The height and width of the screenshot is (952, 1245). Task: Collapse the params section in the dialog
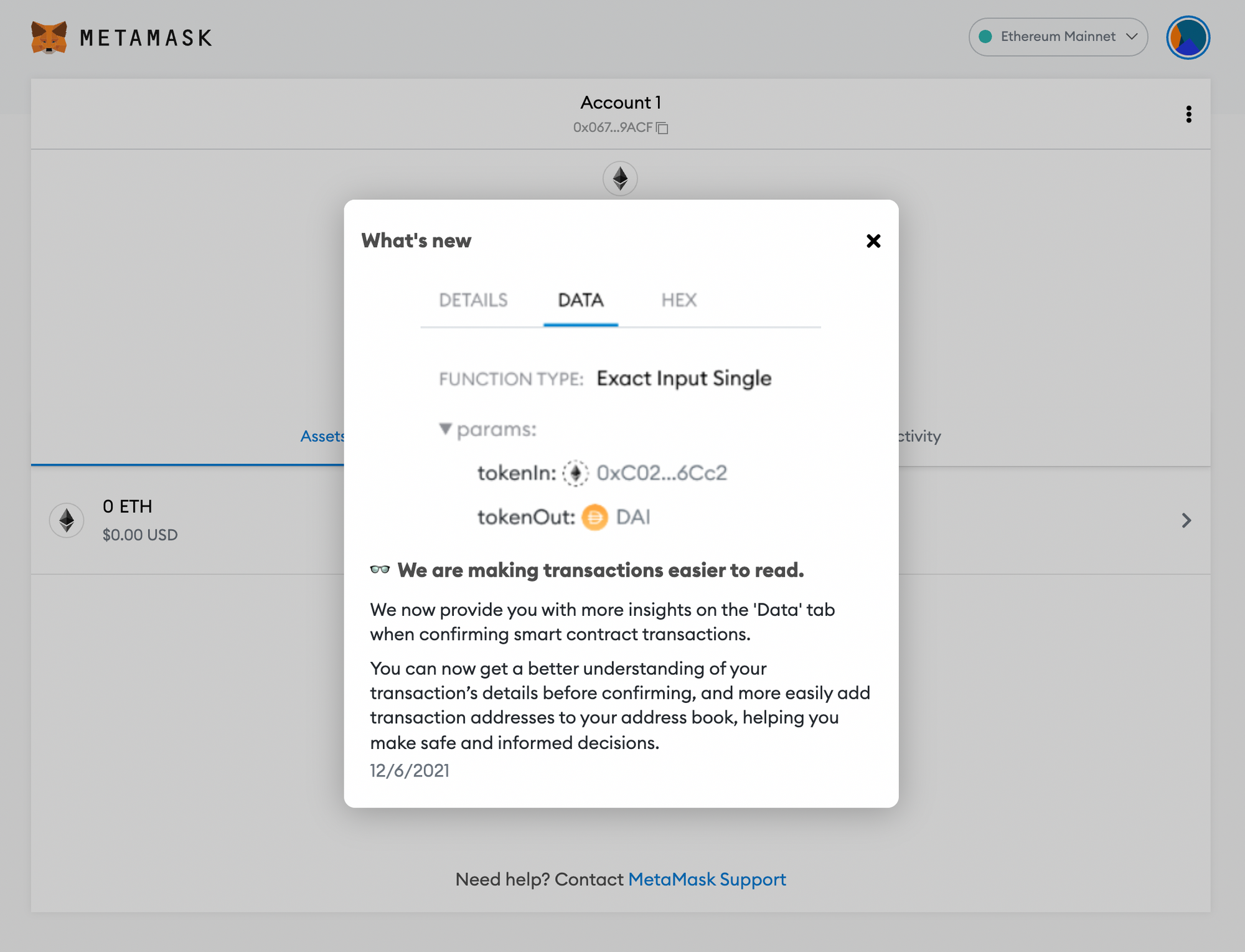[445, 428]
